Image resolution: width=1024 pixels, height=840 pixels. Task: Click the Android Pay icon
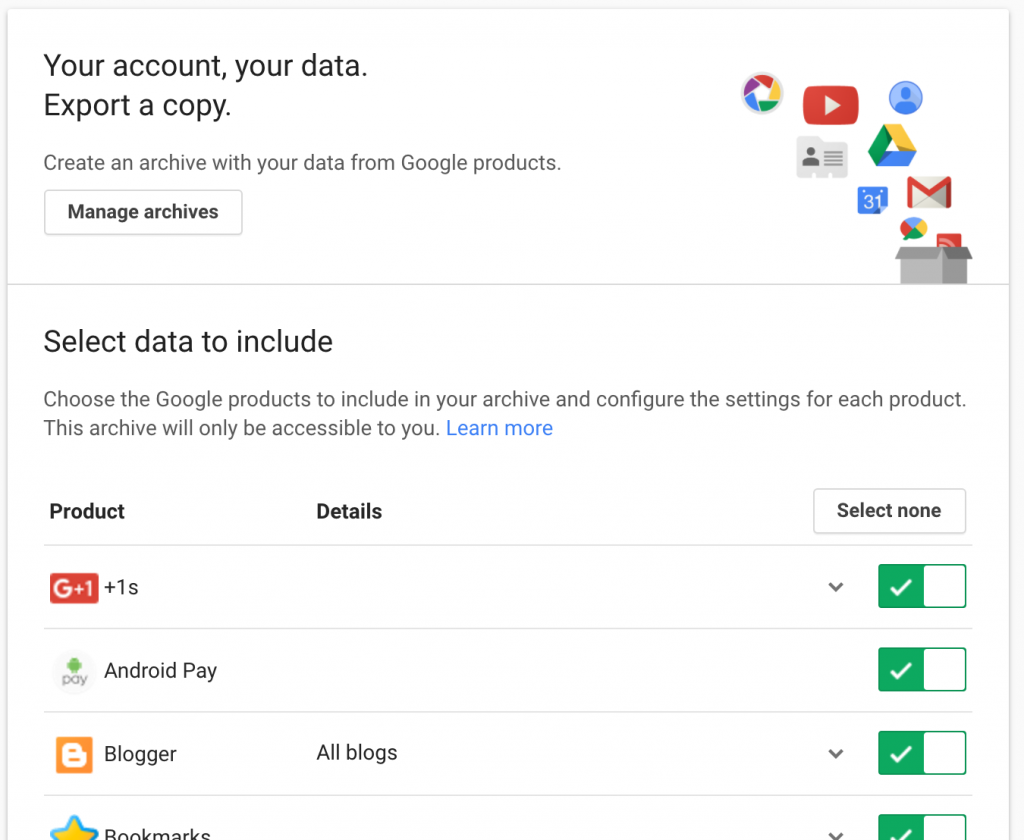point(74,671)
